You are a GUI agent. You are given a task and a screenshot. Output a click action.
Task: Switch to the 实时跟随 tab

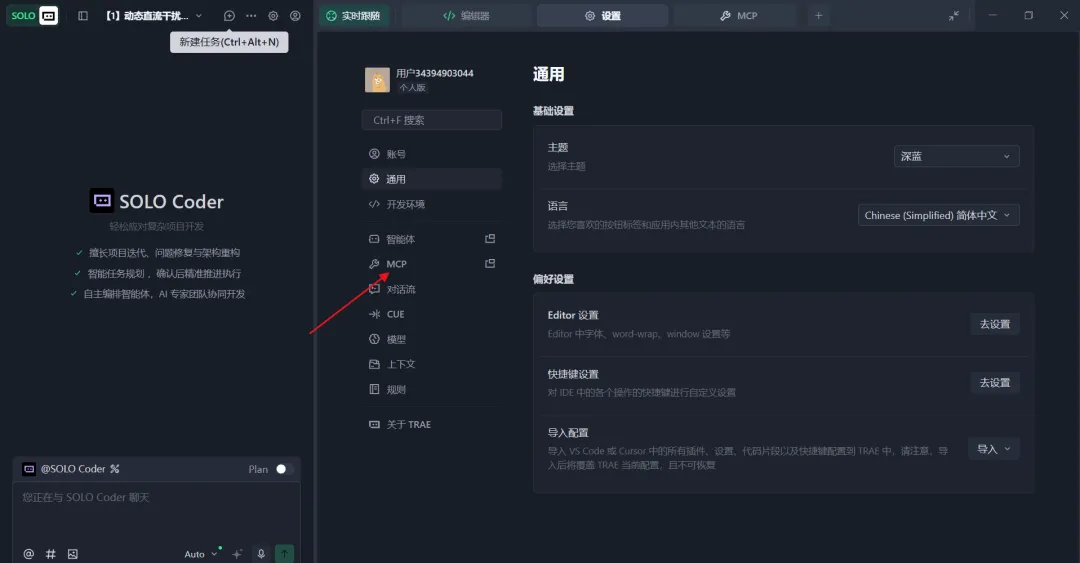pyautogui.click(x=353, y=16)
